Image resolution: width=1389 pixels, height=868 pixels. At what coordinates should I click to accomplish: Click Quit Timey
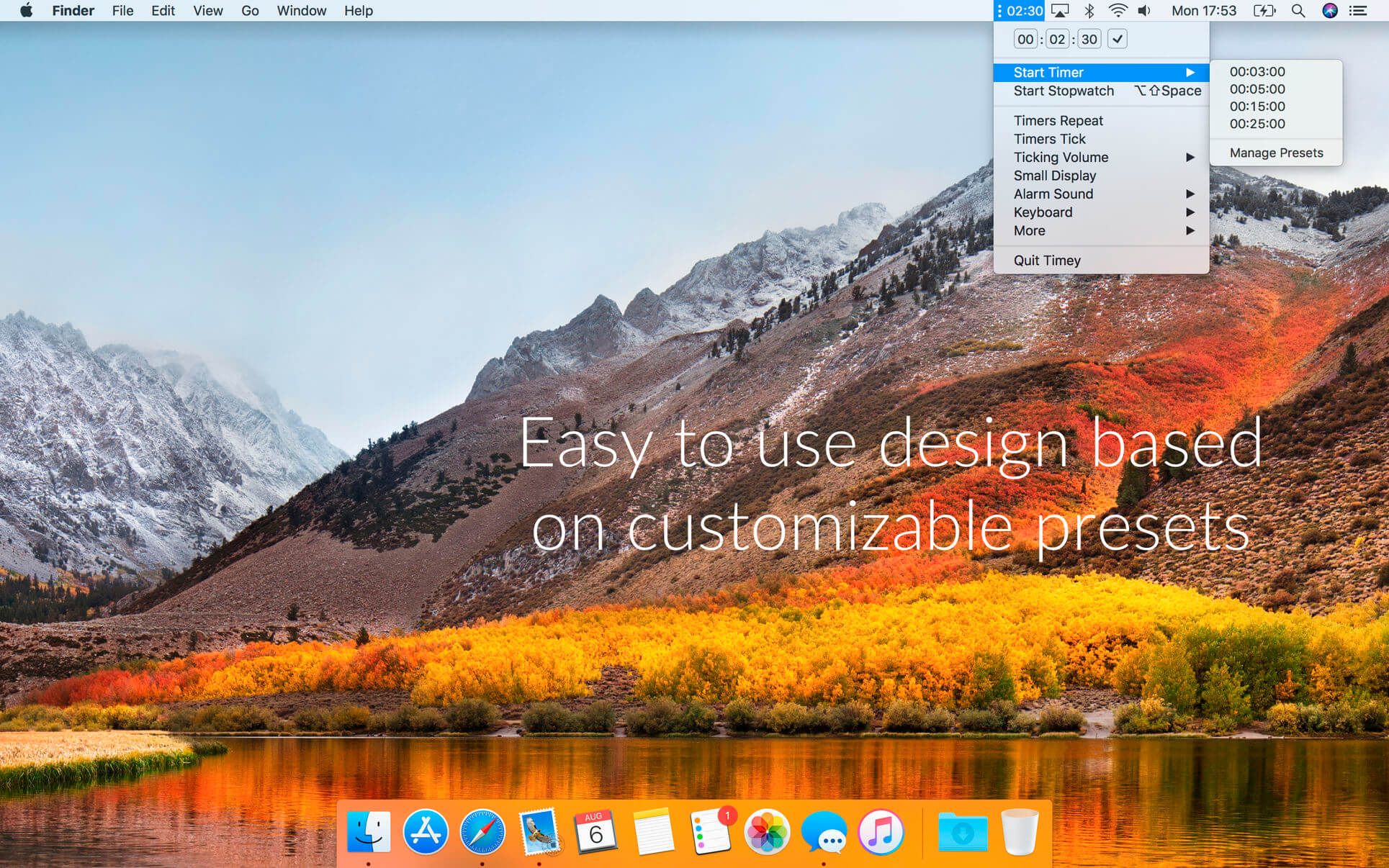[1047, 261]
